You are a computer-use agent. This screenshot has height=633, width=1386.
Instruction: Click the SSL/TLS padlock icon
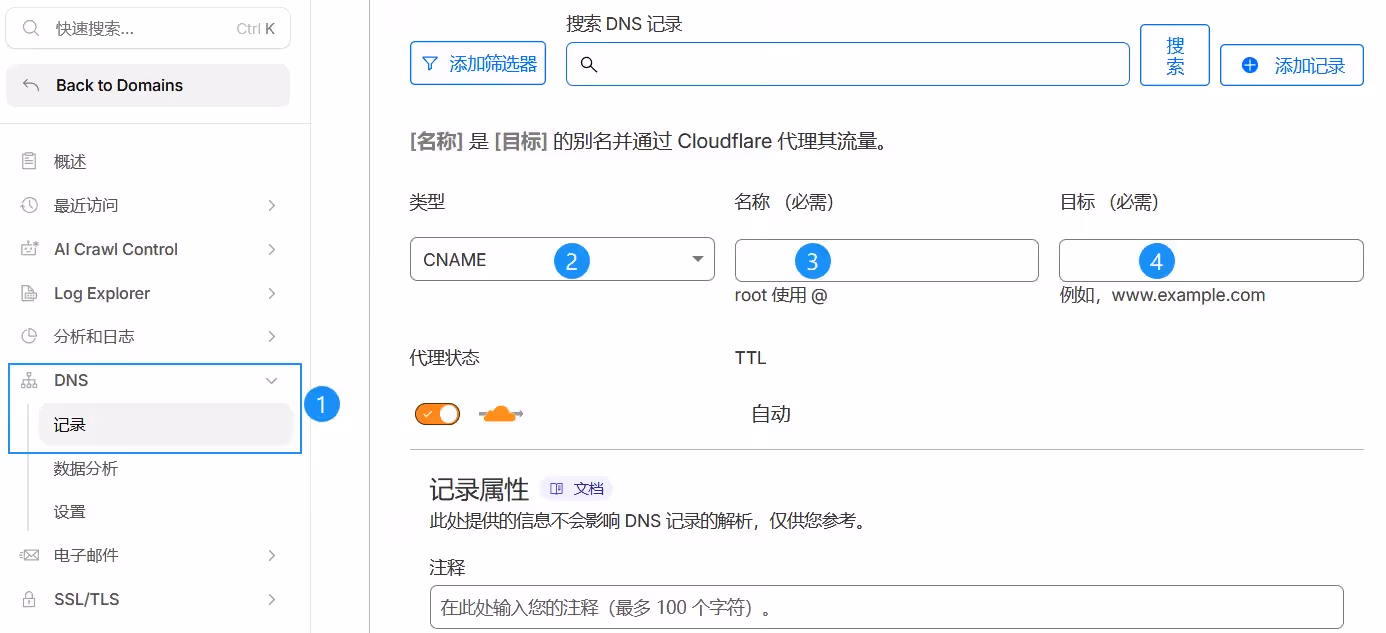click(x=29, y=599)
